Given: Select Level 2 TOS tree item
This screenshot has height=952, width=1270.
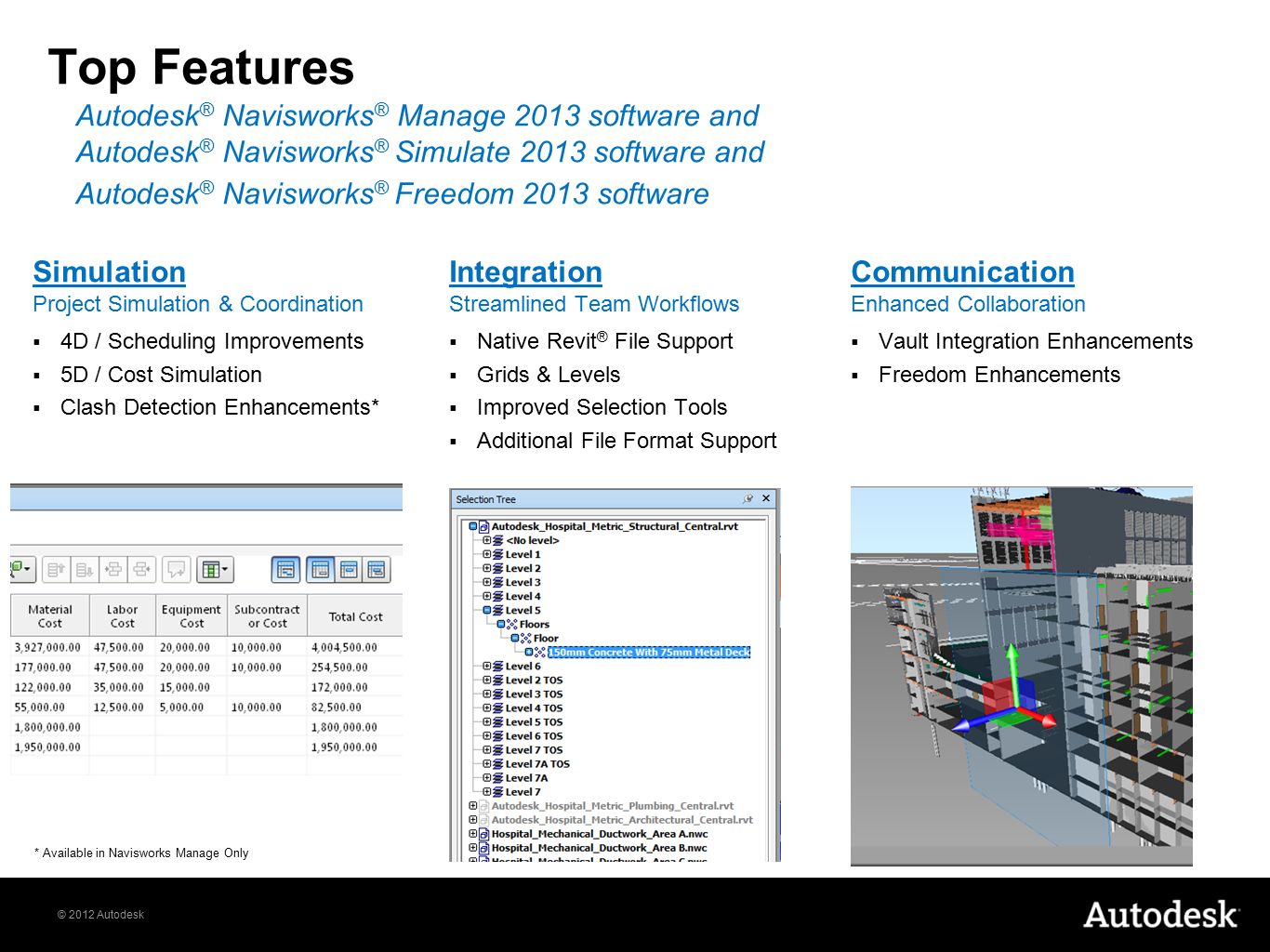Looking at the screenshot, I should [x=534, y=680].
